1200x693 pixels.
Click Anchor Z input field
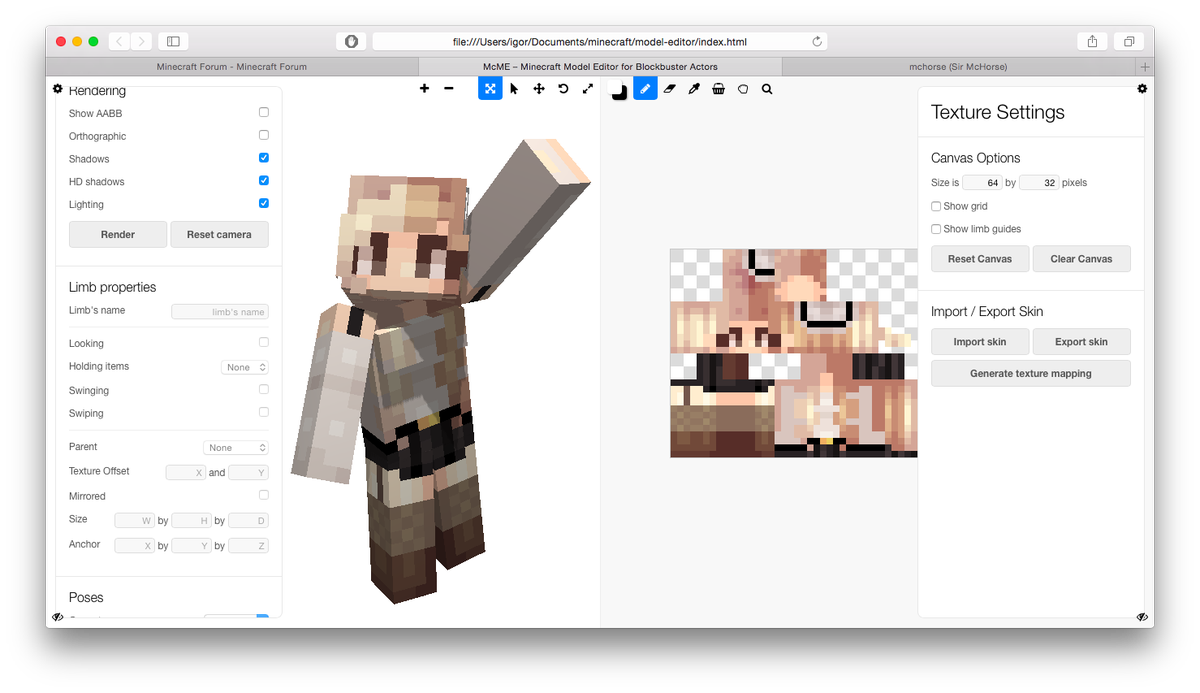coord(249,546)
